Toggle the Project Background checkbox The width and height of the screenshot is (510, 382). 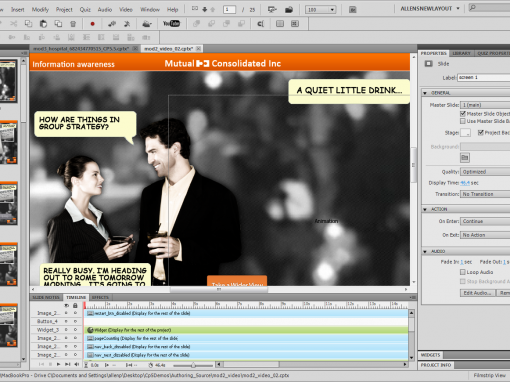[x=480, y=133]
